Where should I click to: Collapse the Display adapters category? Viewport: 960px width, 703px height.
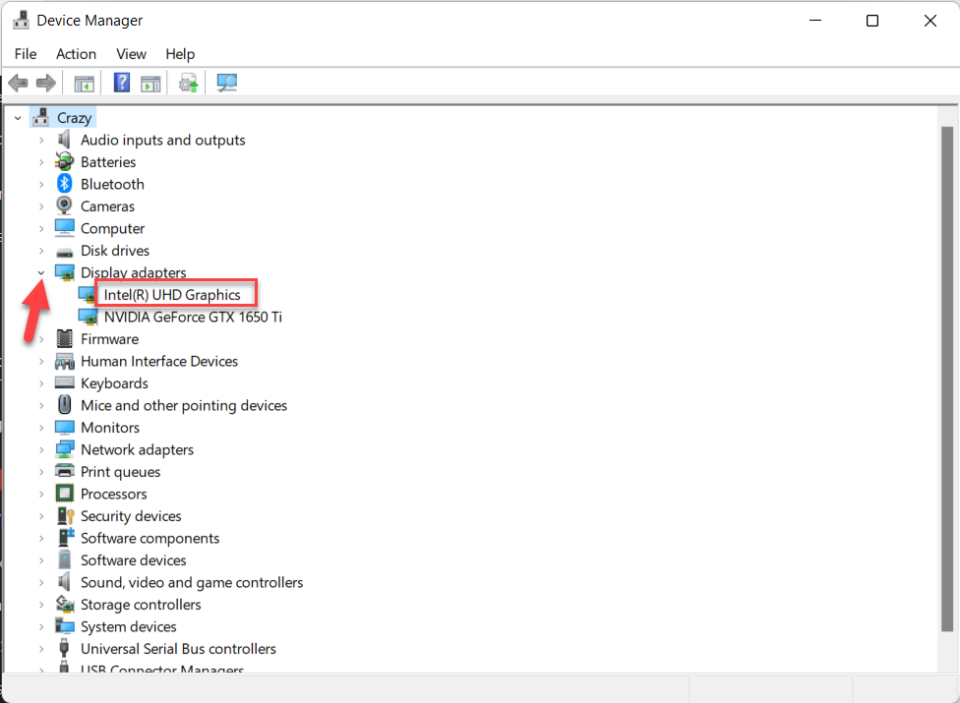[41, 272]
